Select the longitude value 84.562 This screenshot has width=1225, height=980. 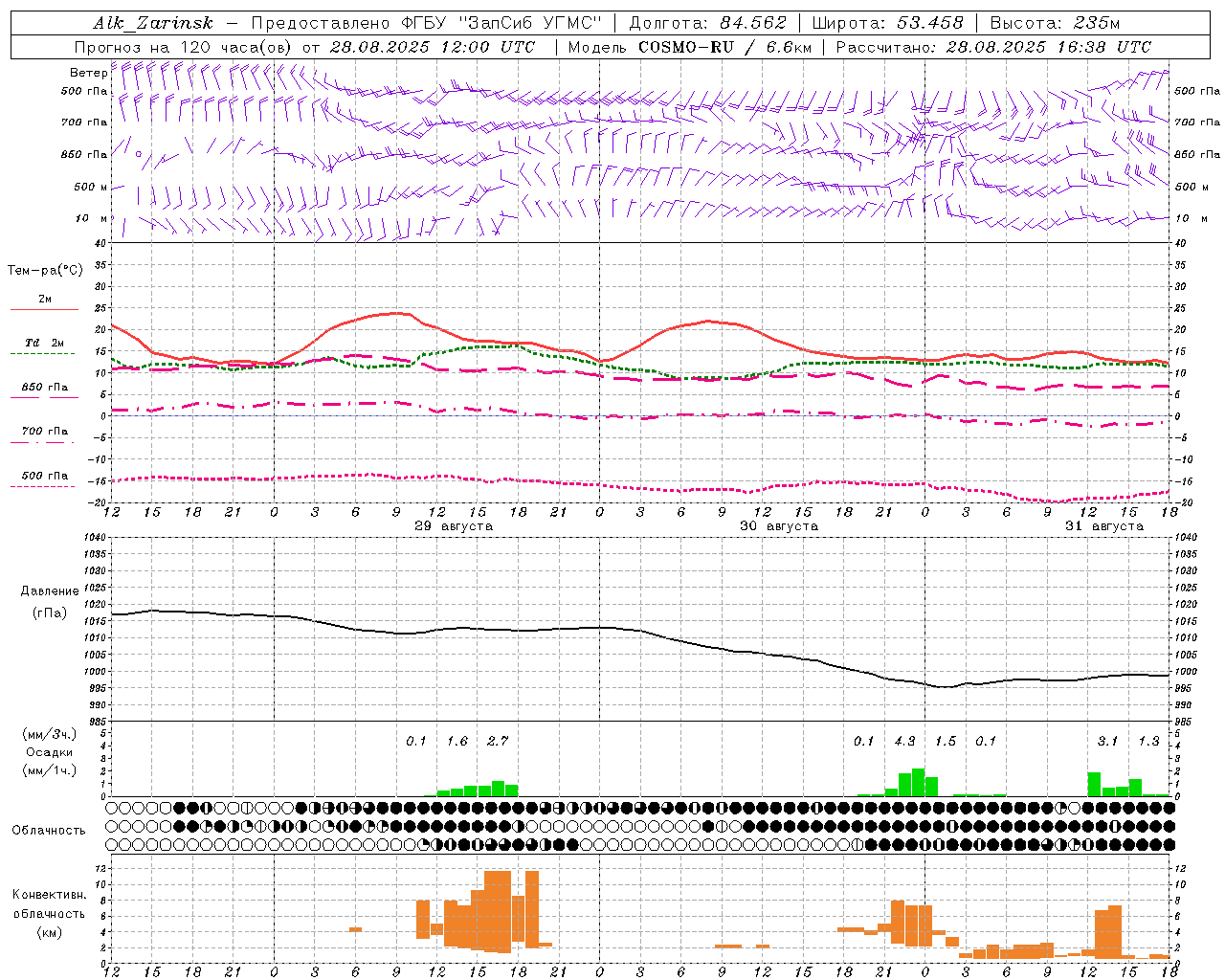(753, 23)
